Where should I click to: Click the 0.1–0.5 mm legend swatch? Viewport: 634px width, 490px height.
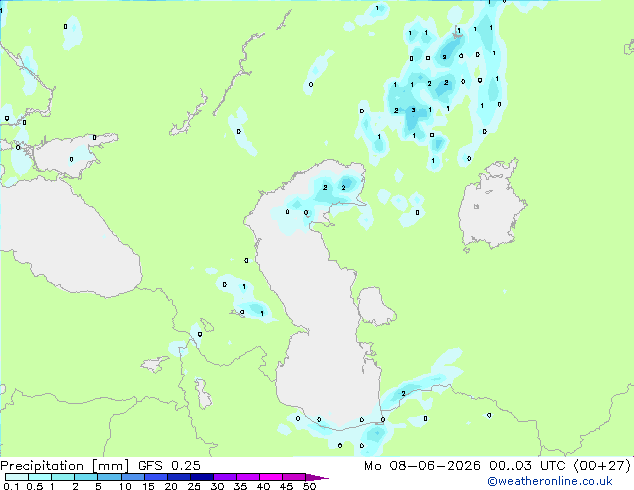[x=17, y=477]
